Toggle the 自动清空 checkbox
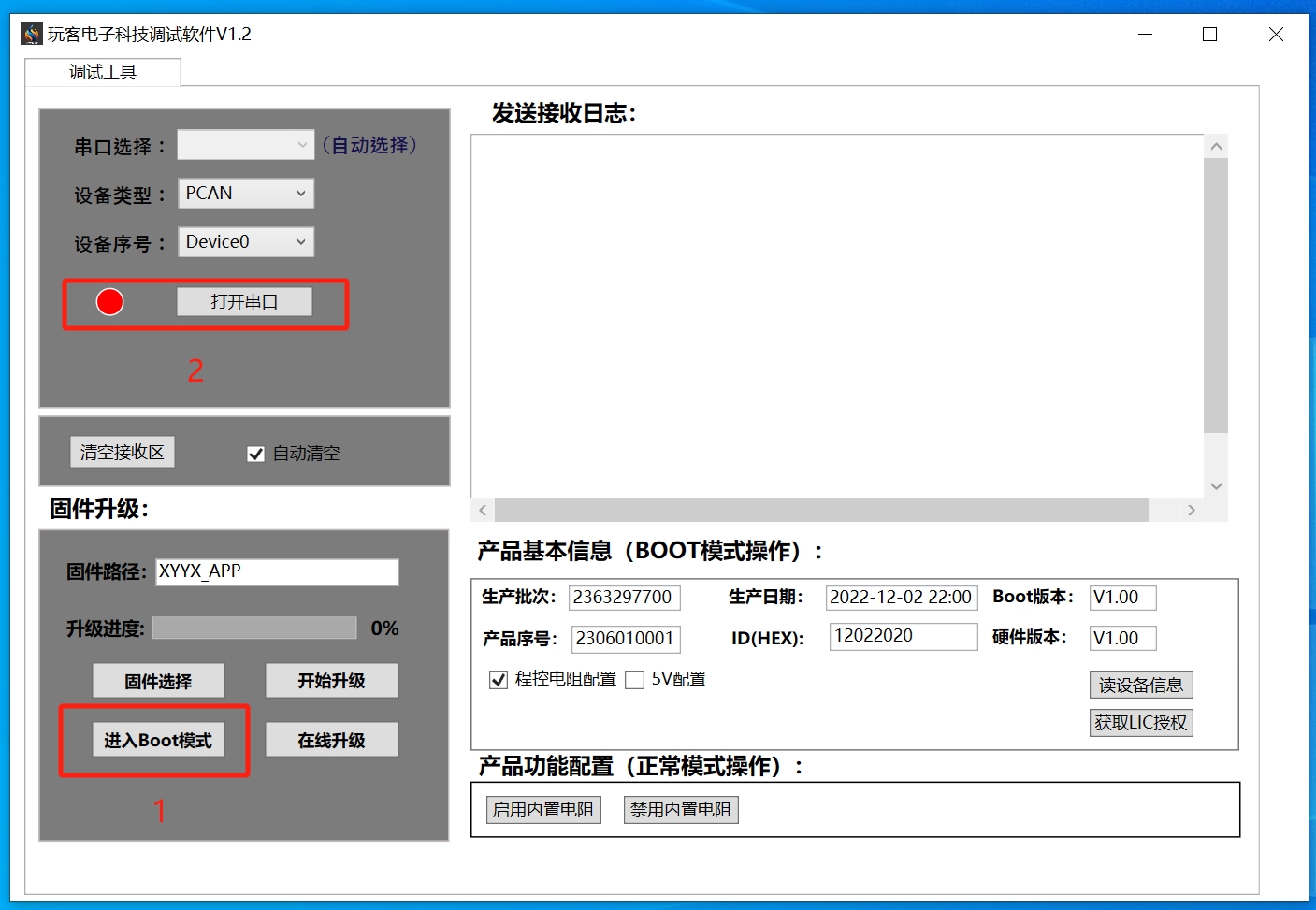This screenshot has width=1316, height=910. coord(255,454)
